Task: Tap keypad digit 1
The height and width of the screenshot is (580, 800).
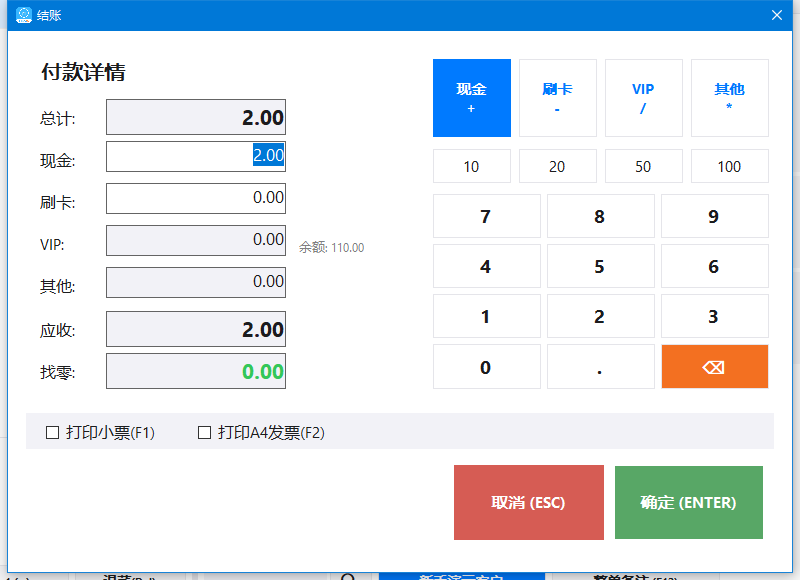Action: click(x=486, y=316)
